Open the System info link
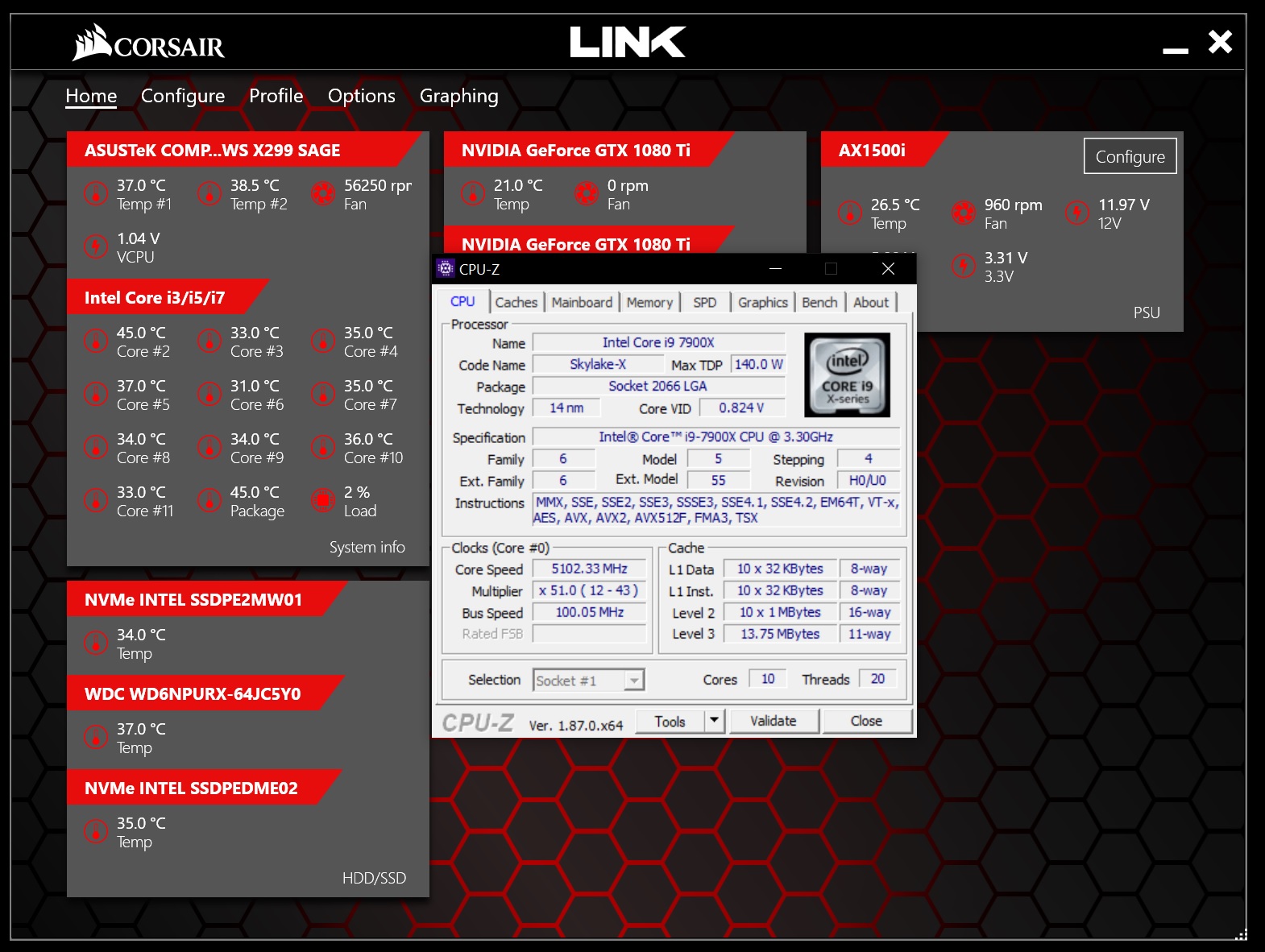This screenshot has width=1265, height=952. 367,548
